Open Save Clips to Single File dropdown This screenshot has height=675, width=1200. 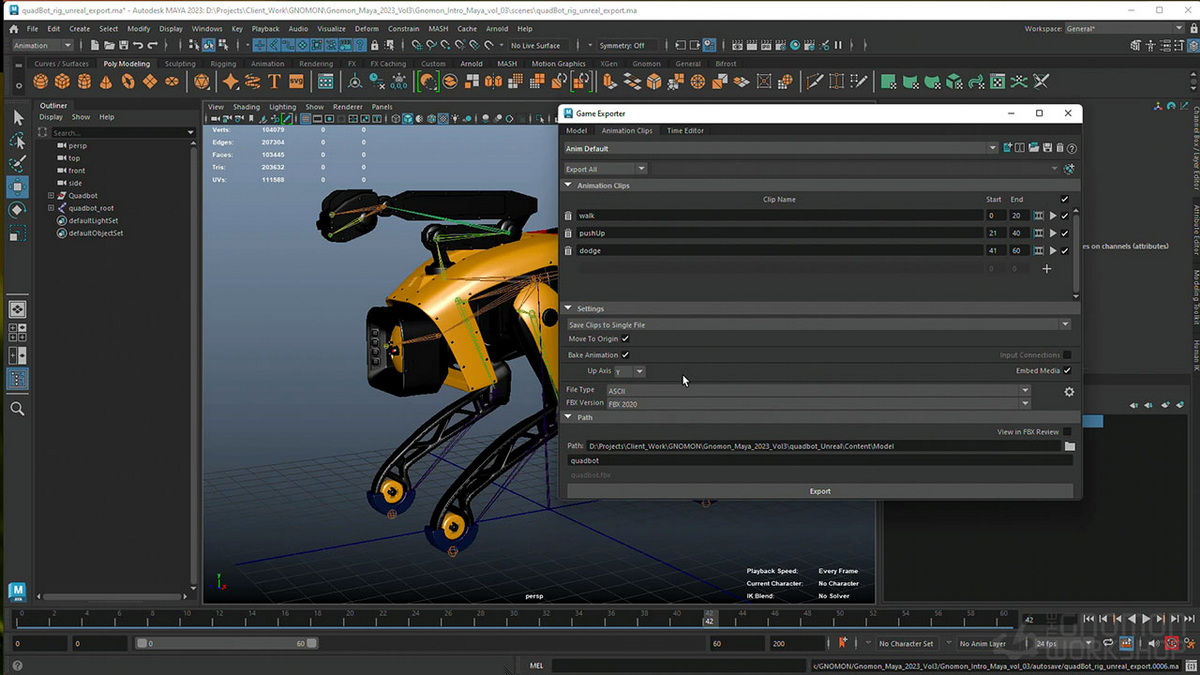click(818, 325)
